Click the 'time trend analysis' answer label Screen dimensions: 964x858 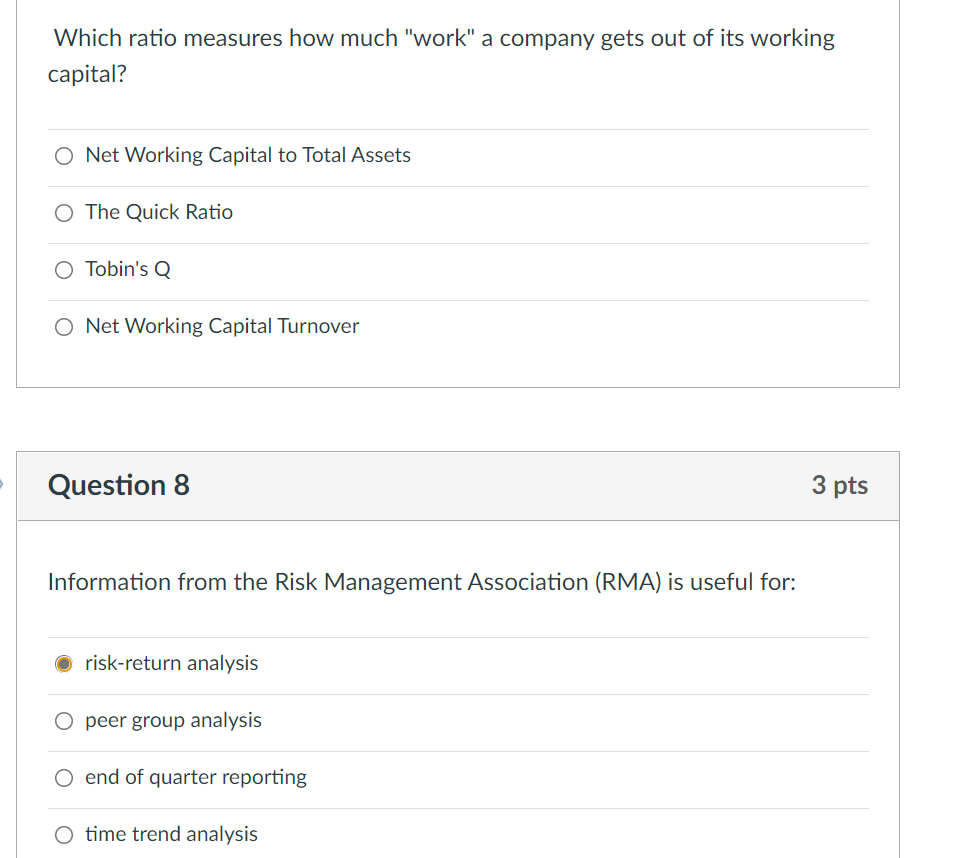[x=171, y=834]
